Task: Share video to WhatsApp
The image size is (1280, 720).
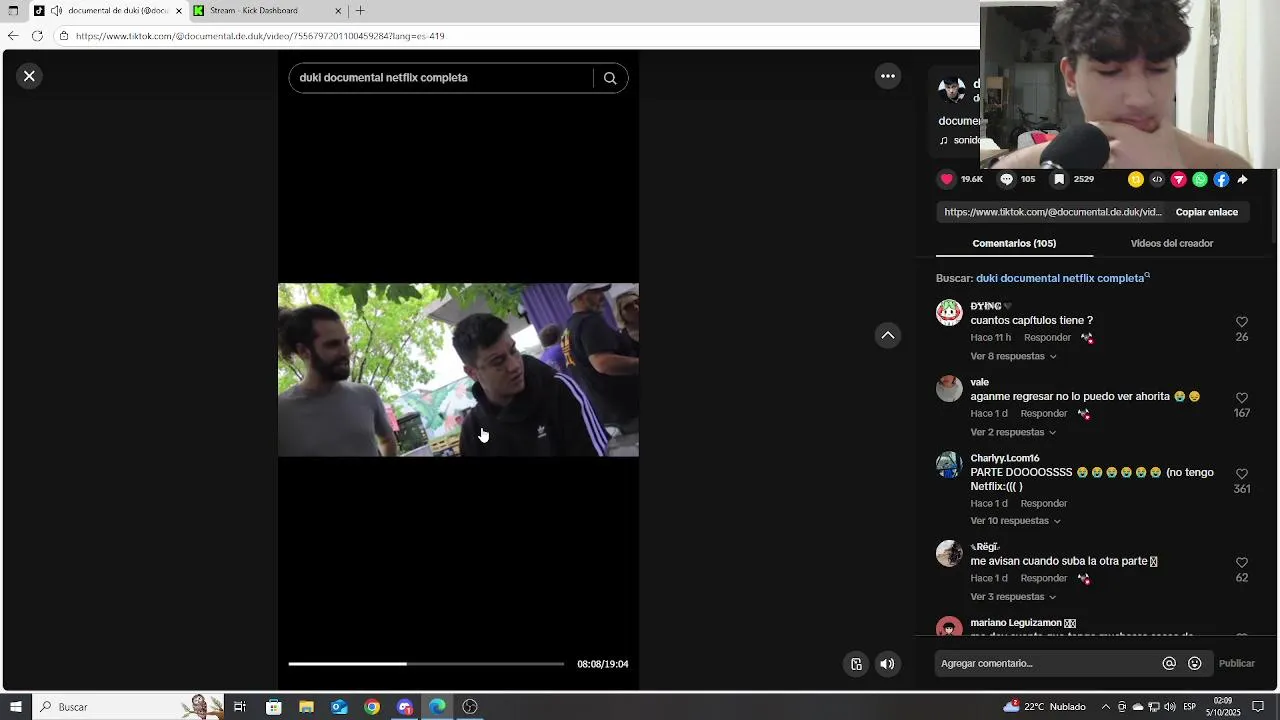Action: point(1200,180)
